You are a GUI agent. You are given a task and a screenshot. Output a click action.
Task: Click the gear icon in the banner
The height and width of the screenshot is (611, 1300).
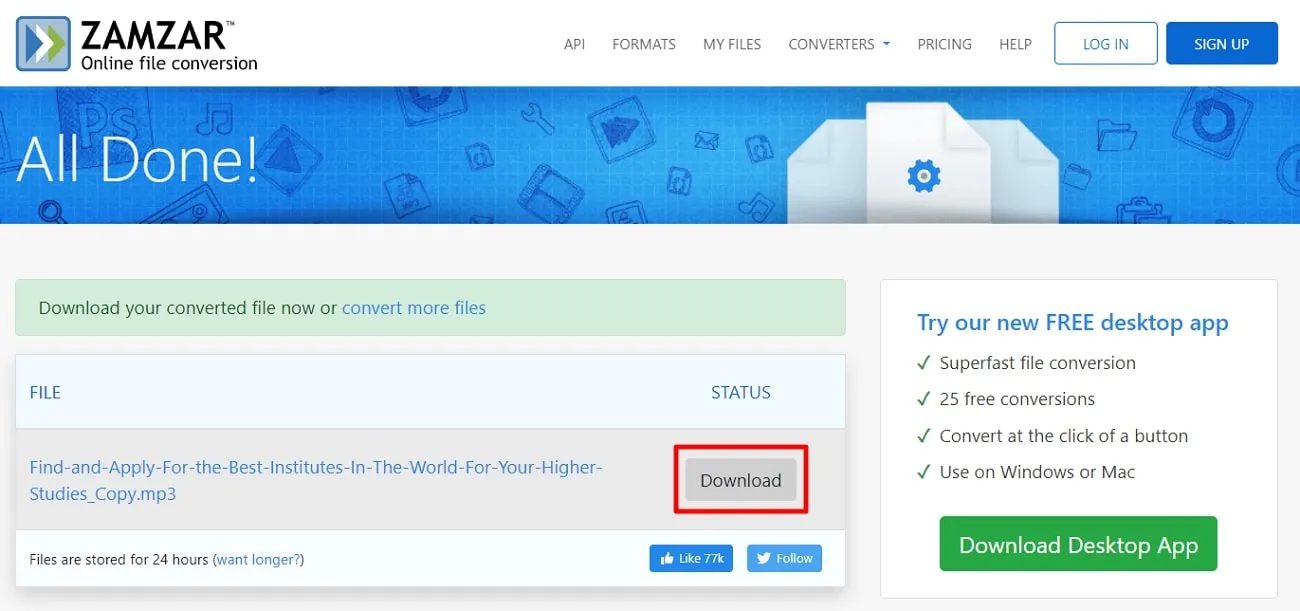click(x=924, y=178)
